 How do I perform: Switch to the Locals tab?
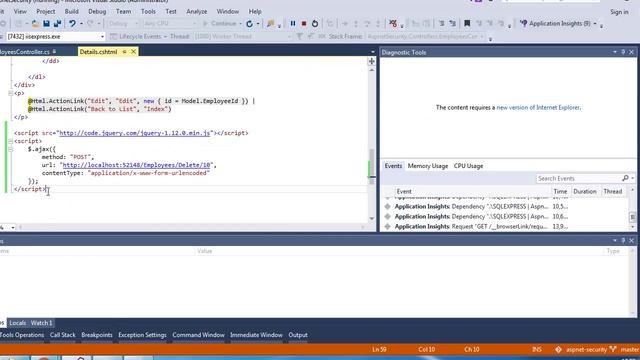(x=18, y=323)
